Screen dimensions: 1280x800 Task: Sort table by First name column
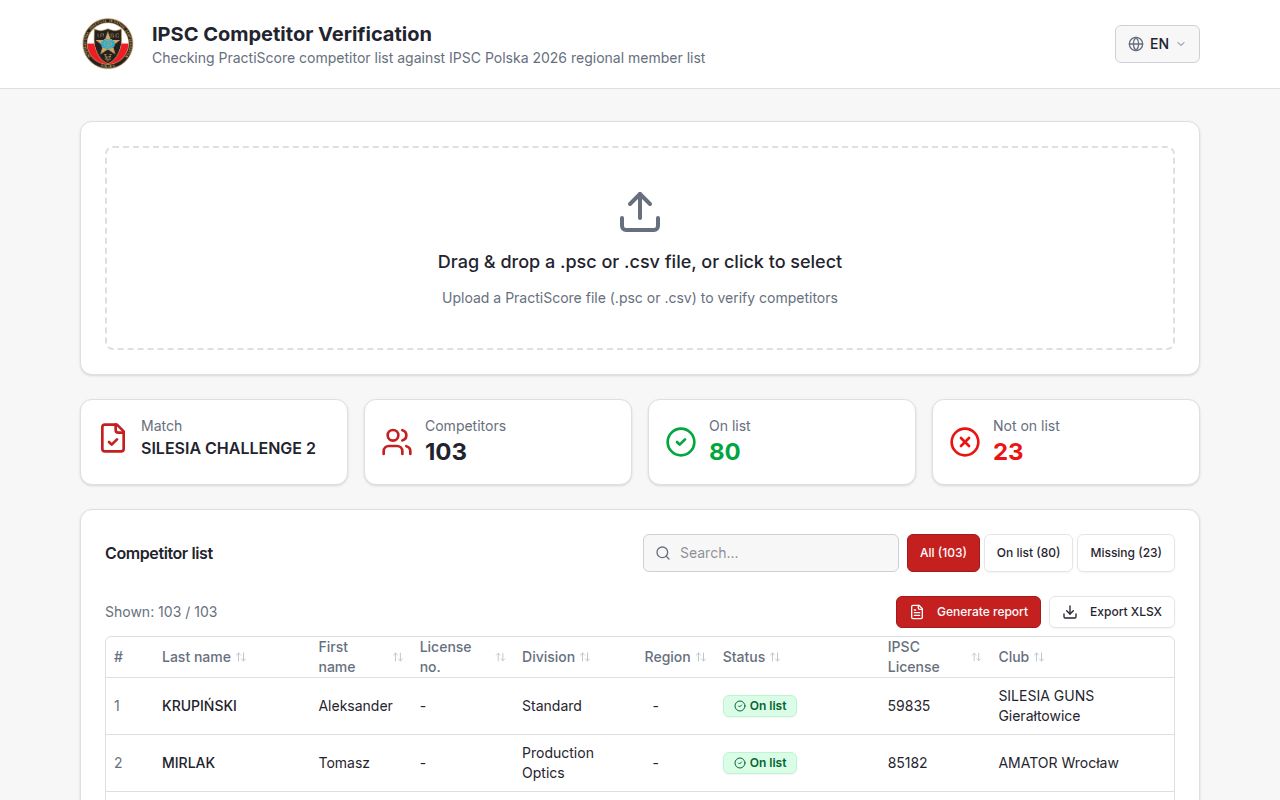[360, 657]
